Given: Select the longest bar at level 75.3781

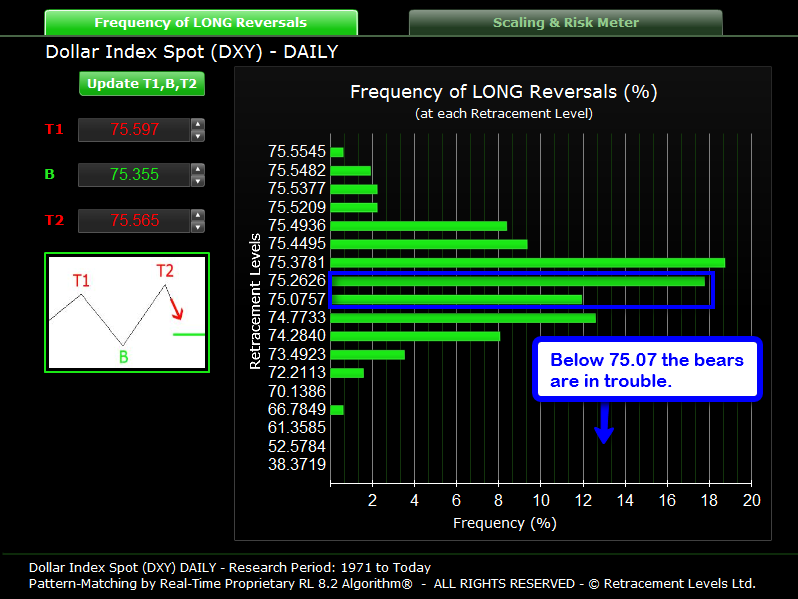Looking at the screenshot, I should pos(527,263).
